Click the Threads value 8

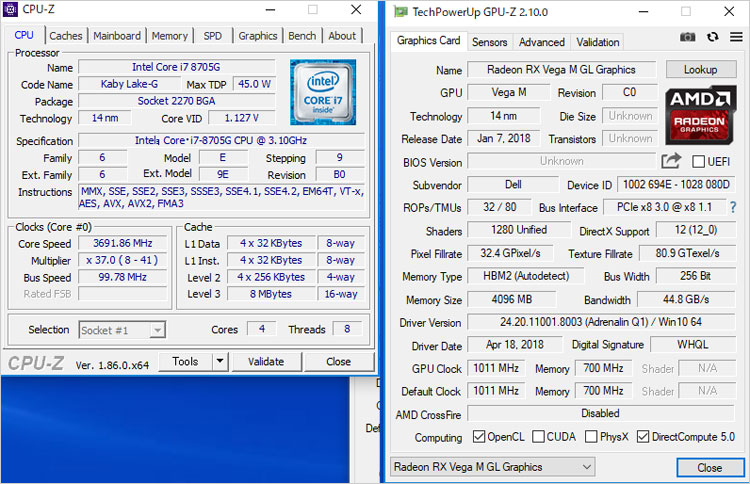coord(347,329)
